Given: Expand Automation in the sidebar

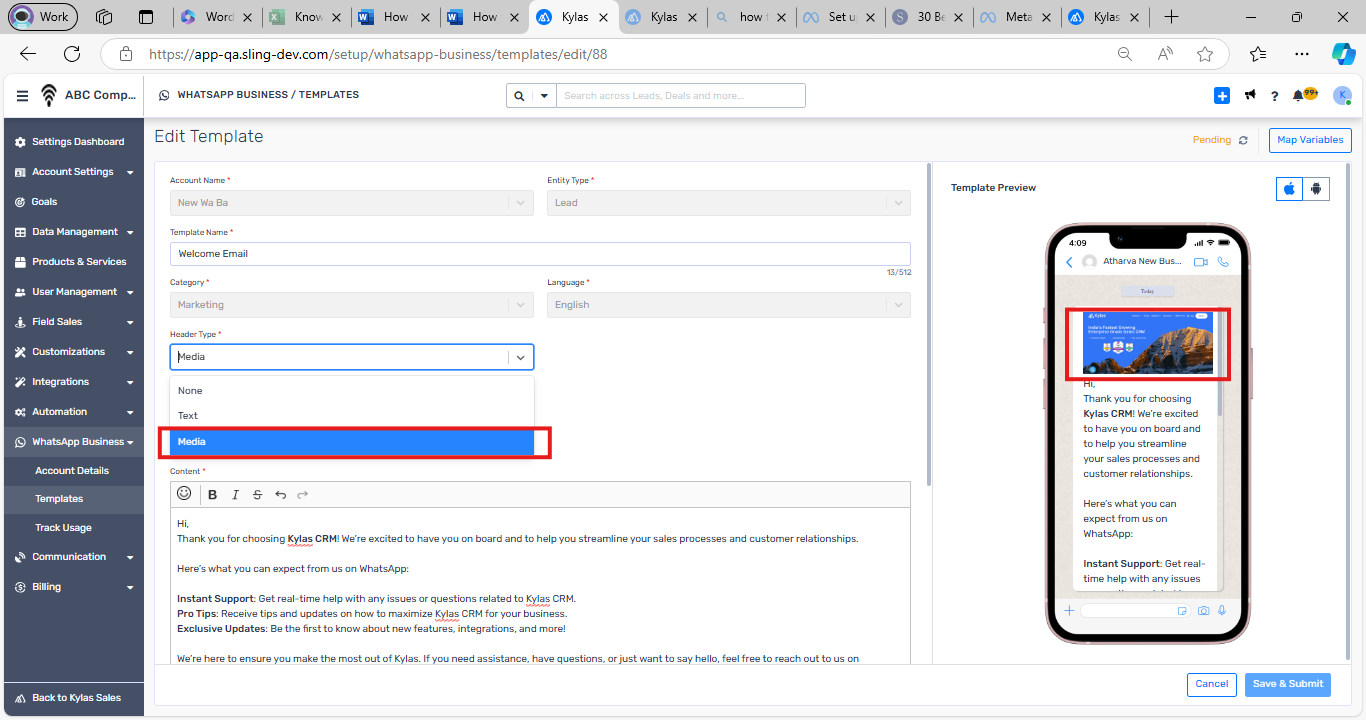Looking at the screenshot, I should pos(73,412).
